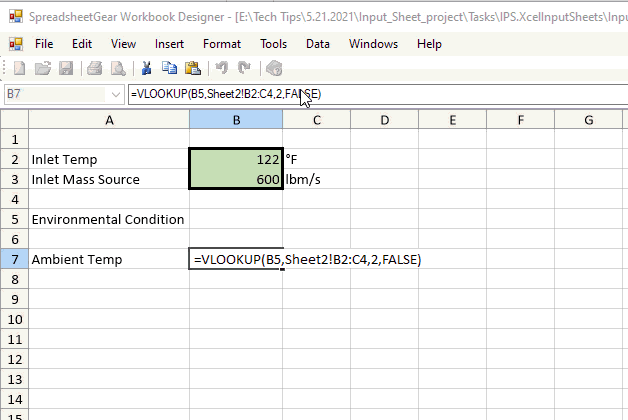Click the Undo arrow icon
The height and width of the screenshot is (420, 628).
221,68
